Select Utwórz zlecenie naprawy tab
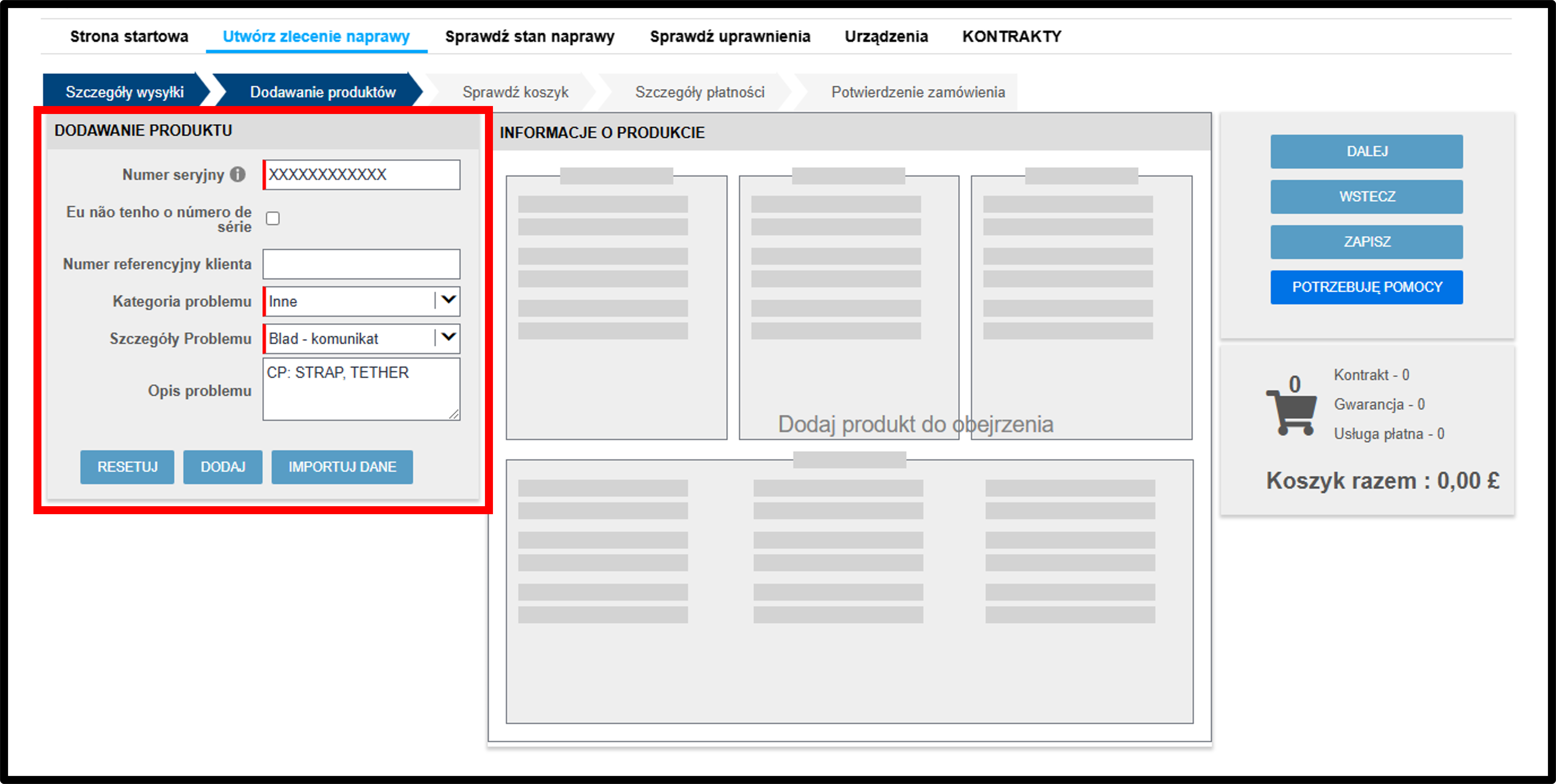 [317, 37]
